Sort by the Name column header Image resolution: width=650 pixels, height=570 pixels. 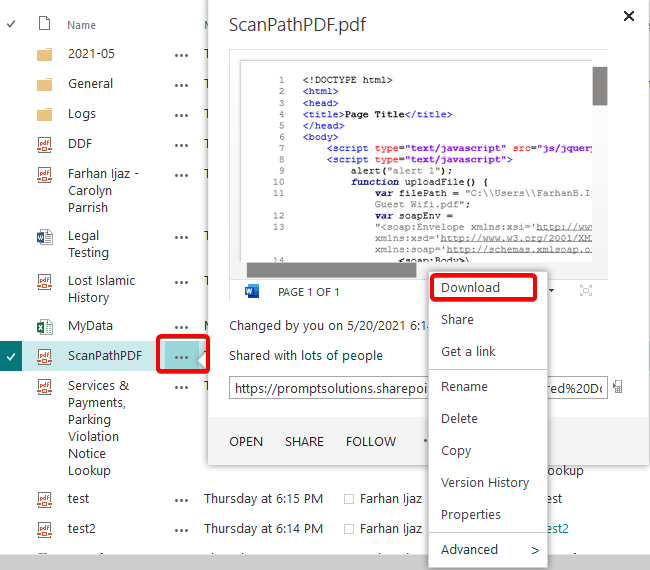click(x=82, y=25)
